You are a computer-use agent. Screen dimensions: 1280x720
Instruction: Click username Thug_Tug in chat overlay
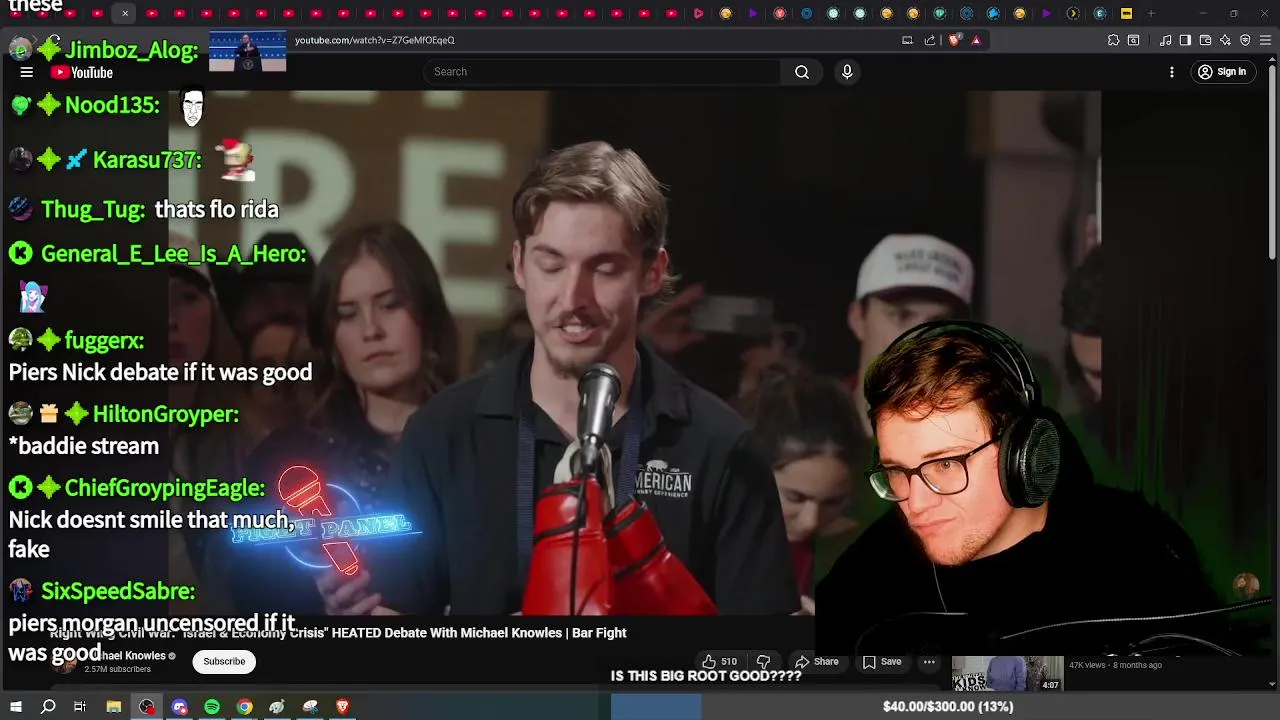(x=92, y=209)
